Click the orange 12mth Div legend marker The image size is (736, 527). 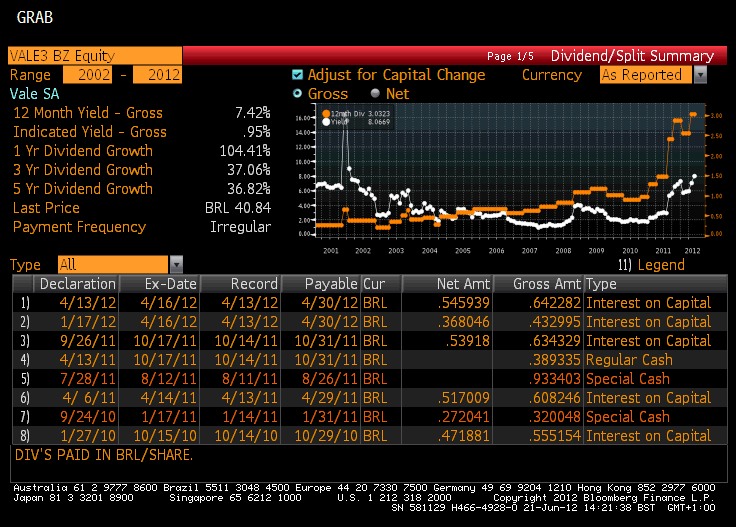pyautogui.click(x=326, y=114)
